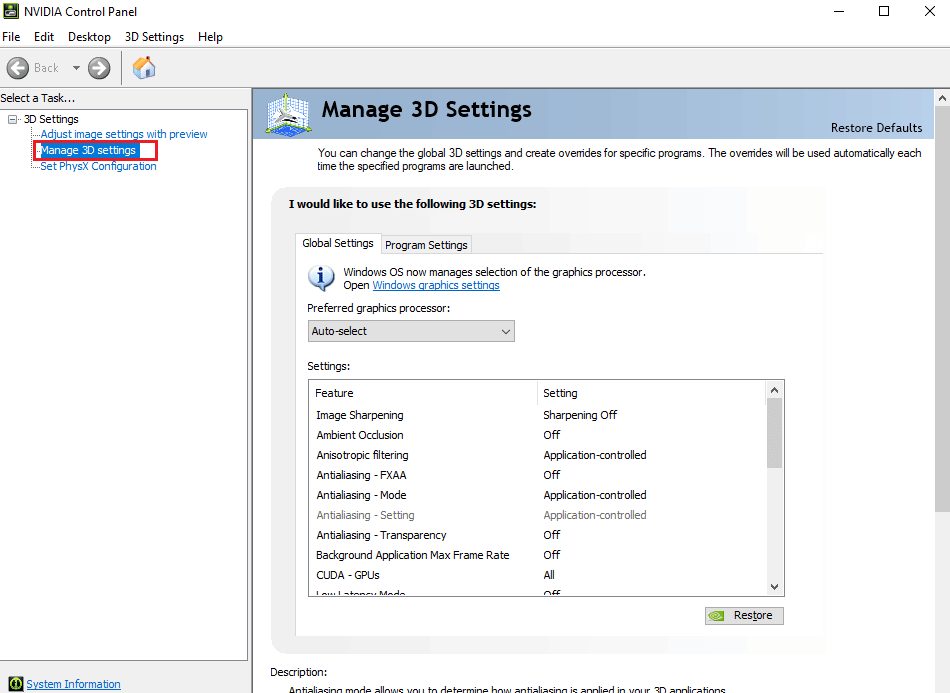Select the CUDA - GPUs row
Viewport: 950px width, 693px height.
pos(537,575)
